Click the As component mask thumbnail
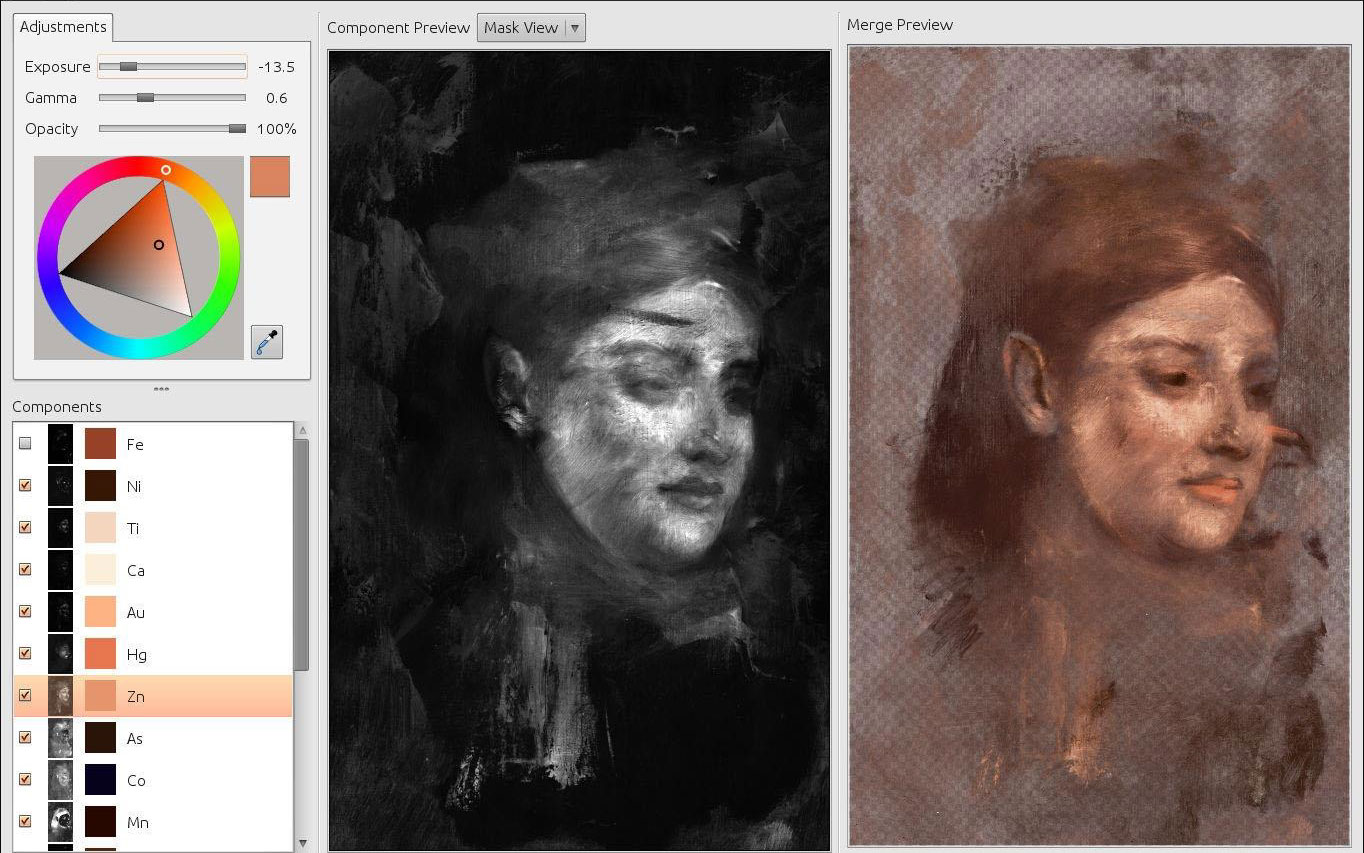The width and height of the screenshot is (1364, 853). (x=61, y=738)
